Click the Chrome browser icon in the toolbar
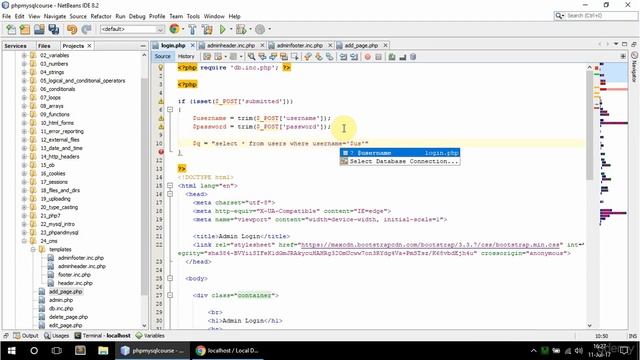Screen dimensions: 640x360 (x=174, y=29)
